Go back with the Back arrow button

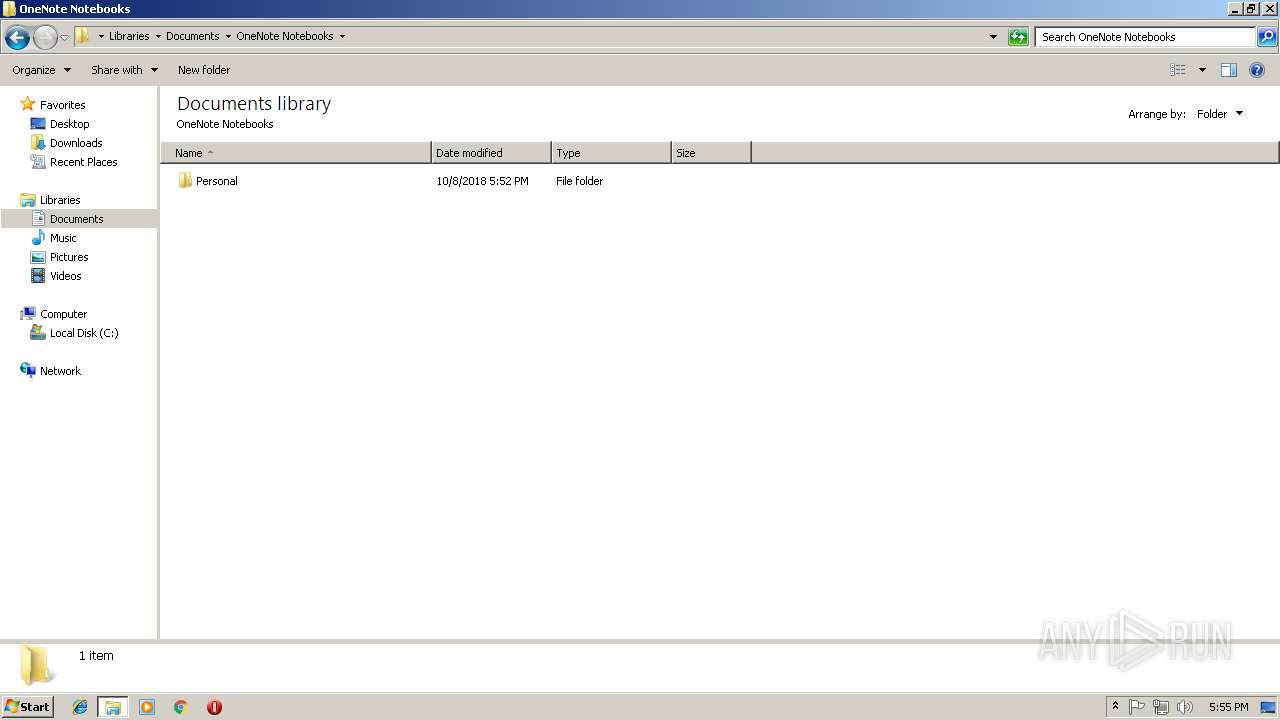17,38
